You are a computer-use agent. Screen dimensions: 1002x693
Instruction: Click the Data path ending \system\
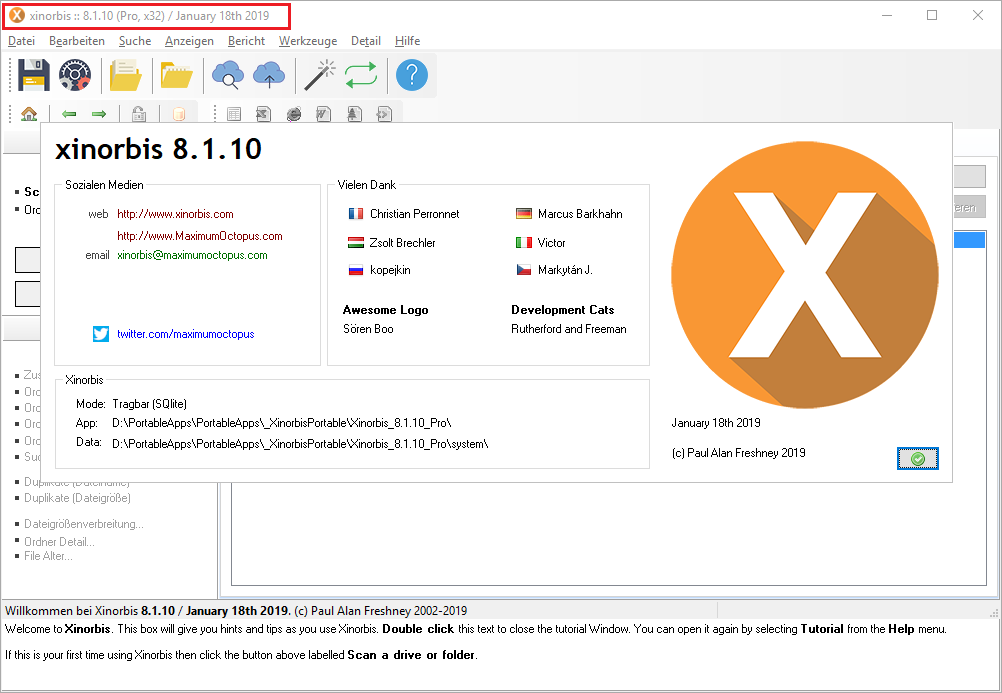[x=300, y=444]
